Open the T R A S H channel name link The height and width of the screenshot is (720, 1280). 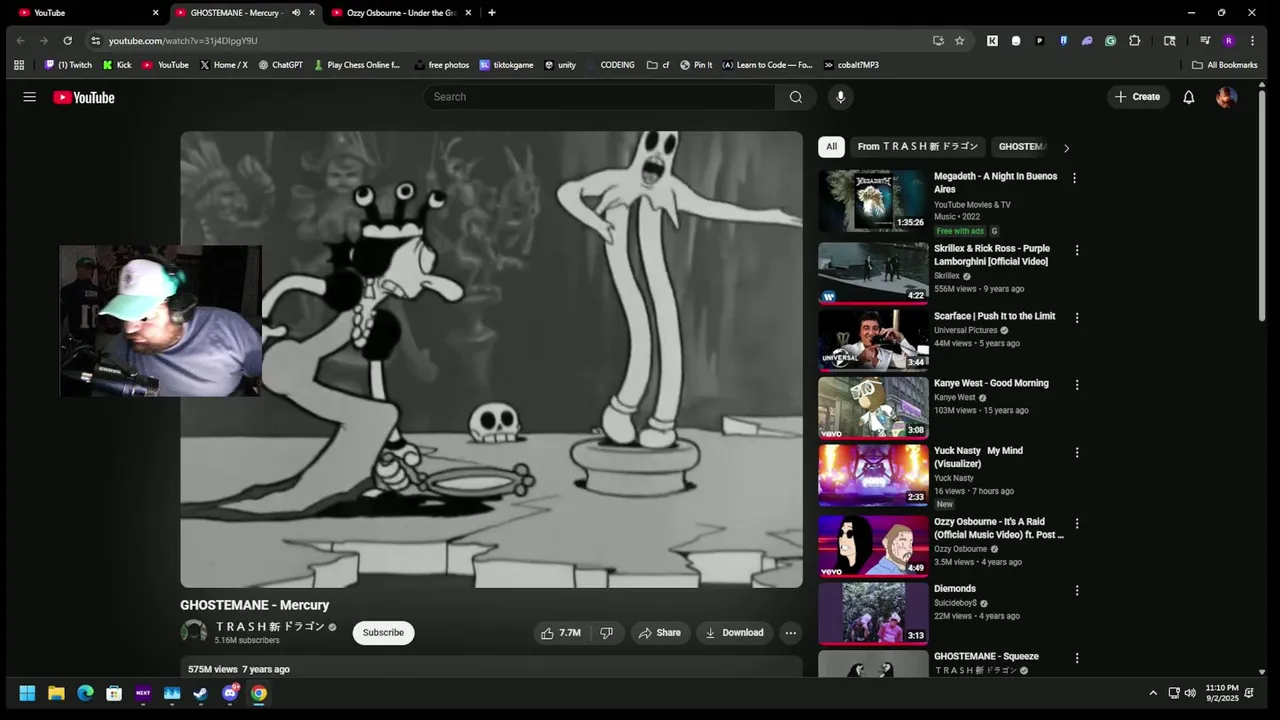point(270,627)
